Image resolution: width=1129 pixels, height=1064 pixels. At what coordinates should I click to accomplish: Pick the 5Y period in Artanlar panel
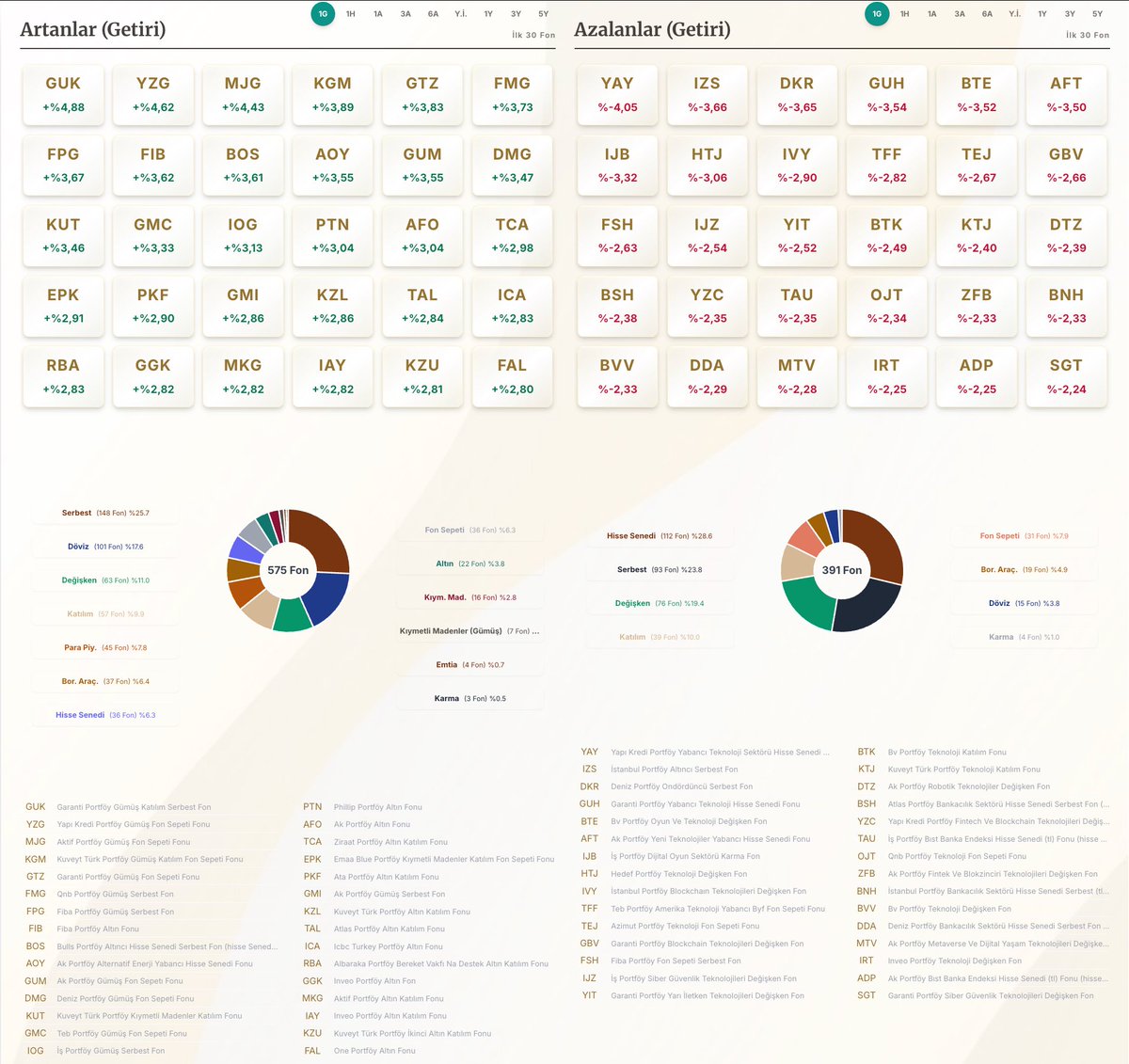pos(544,14)
